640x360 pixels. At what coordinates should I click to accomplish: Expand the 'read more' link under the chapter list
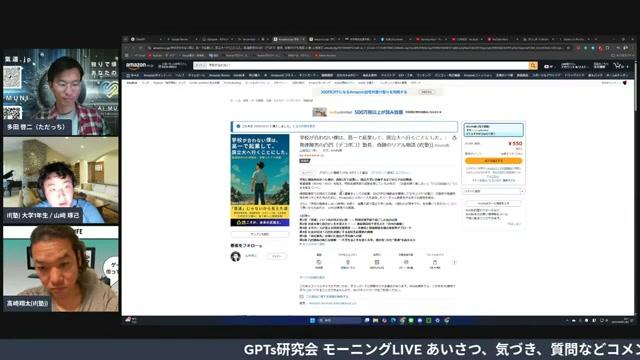312,244
